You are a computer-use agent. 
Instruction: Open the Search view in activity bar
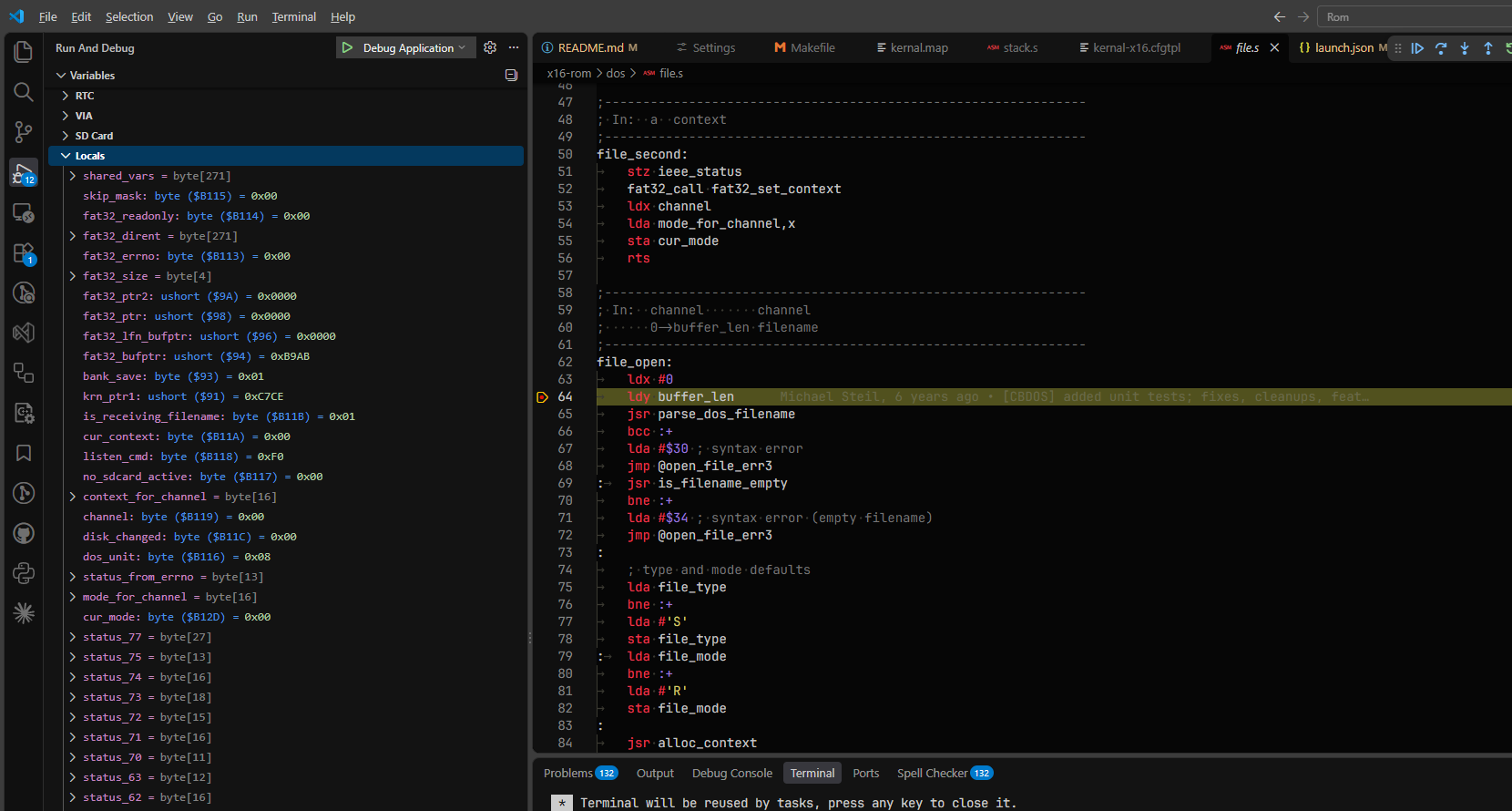click(x=24, y=92)
